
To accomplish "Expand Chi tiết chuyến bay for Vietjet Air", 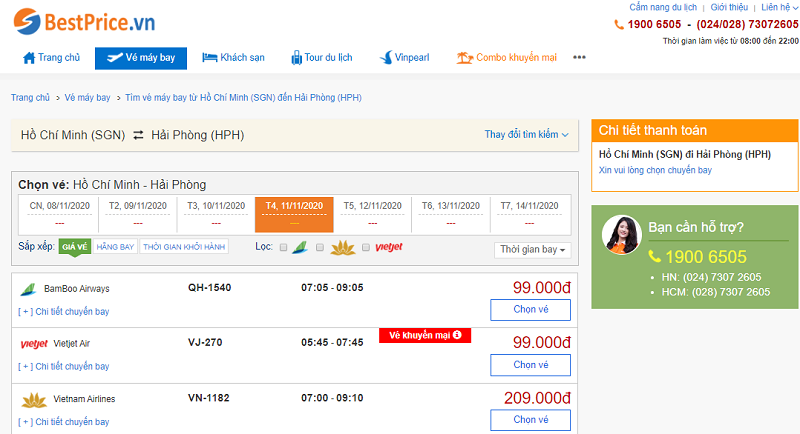I will [x=64, y=367].
